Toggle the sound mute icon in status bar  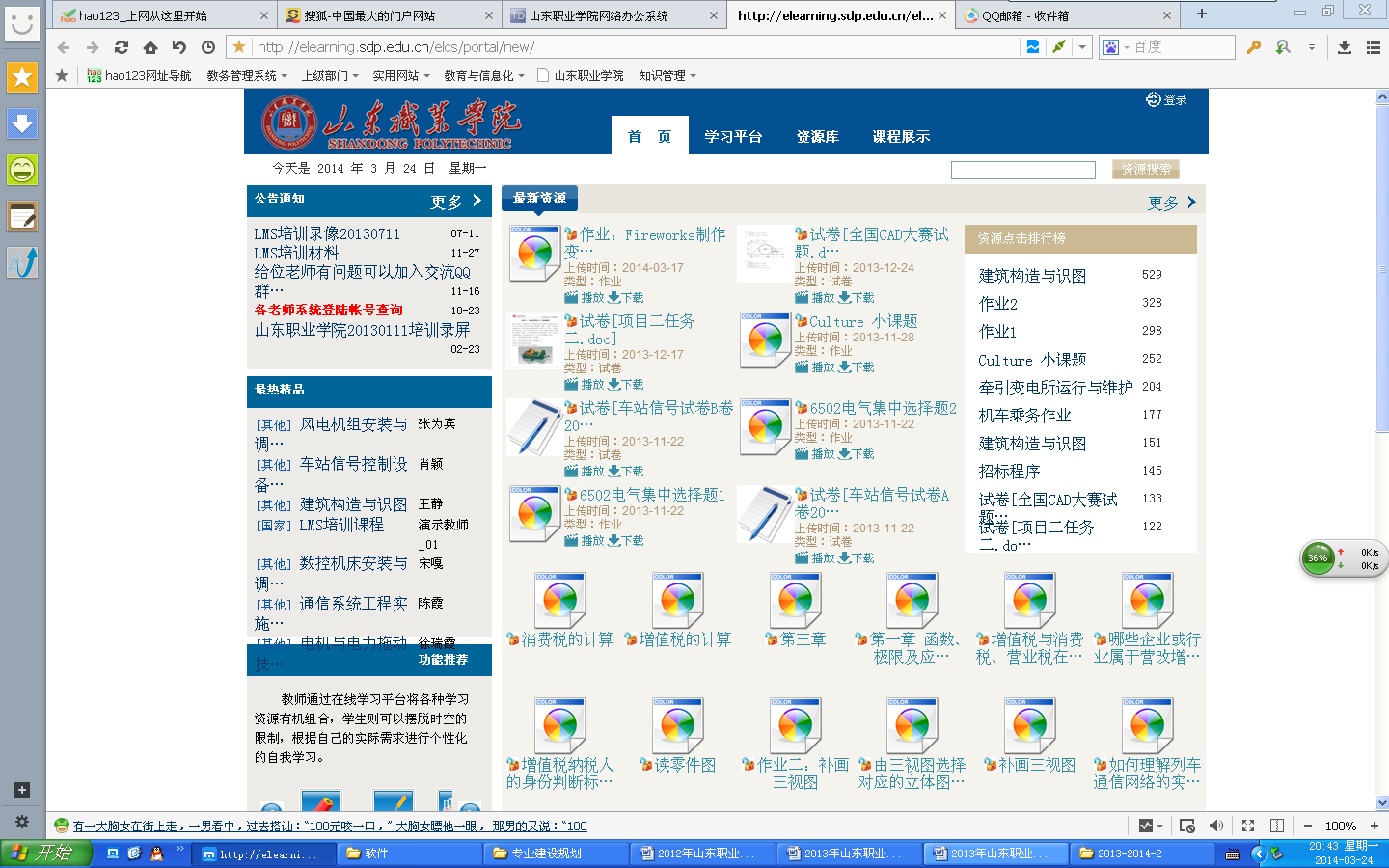point(1216,826)
